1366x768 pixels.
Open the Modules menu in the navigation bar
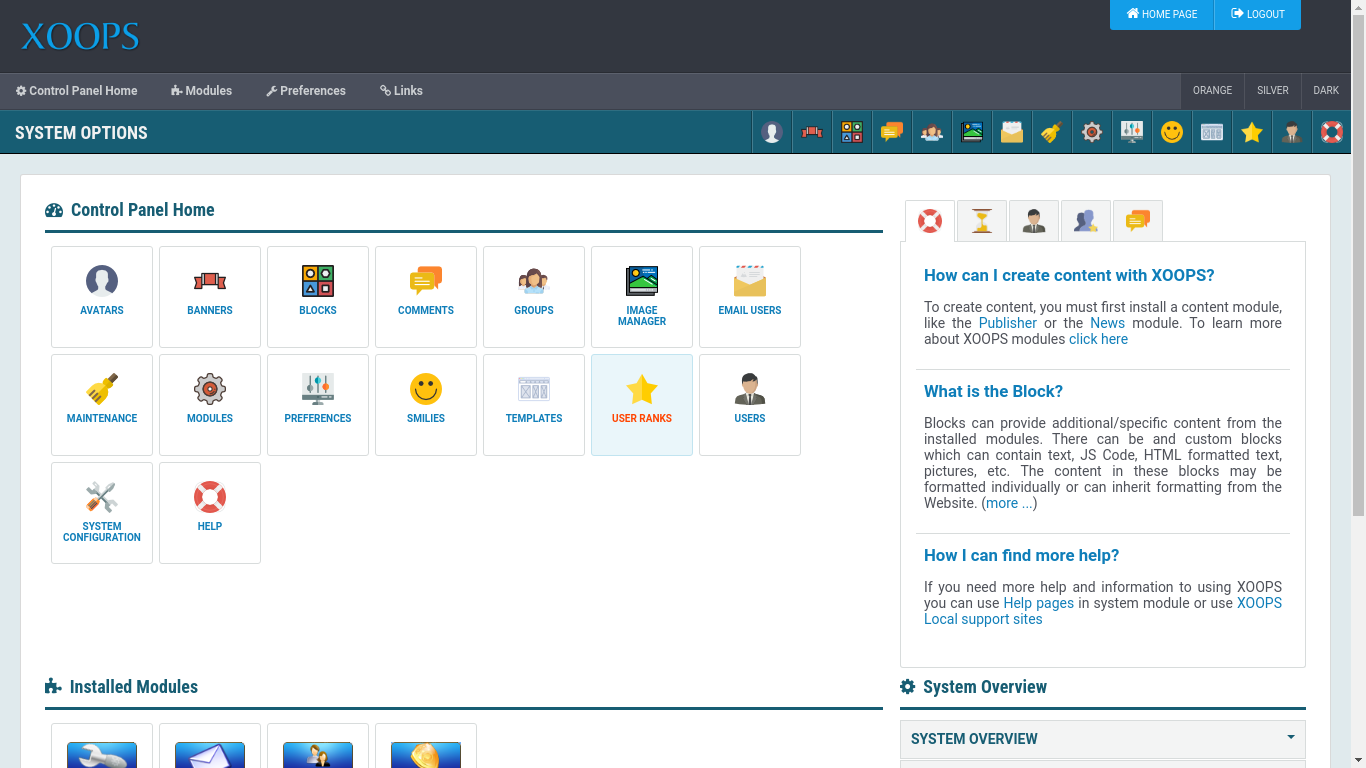click(202, 91)
